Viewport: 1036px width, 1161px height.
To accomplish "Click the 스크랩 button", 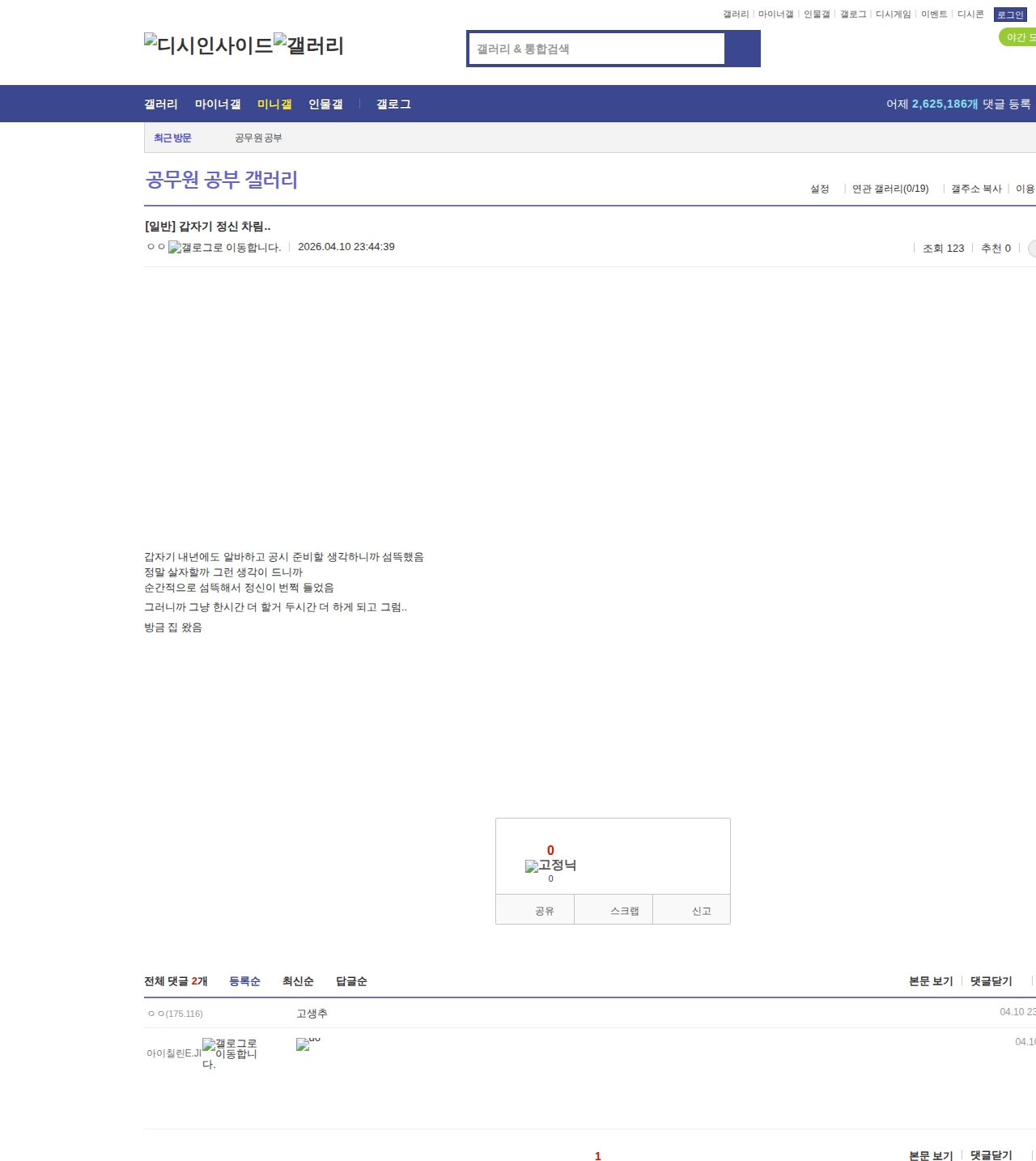I will [x=614, y=910].
